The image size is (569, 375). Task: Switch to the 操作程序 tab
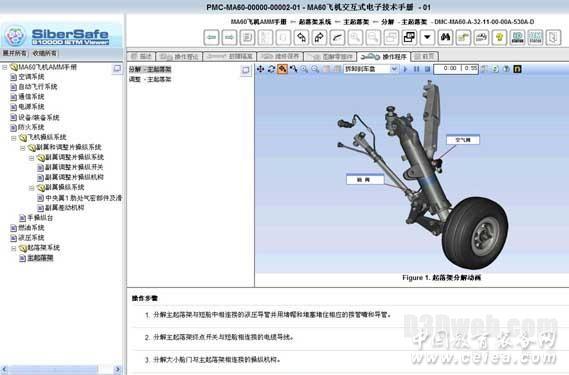(x=384, y=57)
